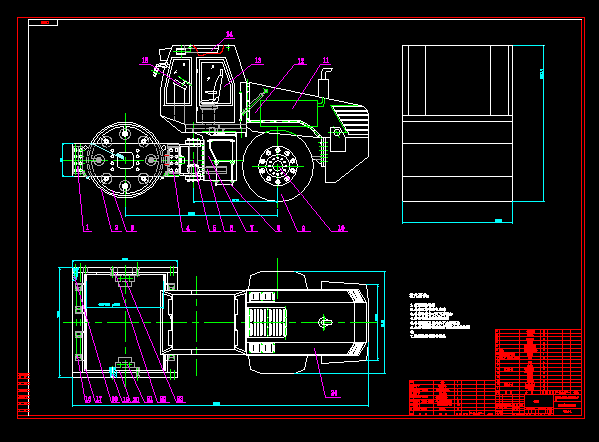Click callout number 24 in the top view

click(334, 393)
